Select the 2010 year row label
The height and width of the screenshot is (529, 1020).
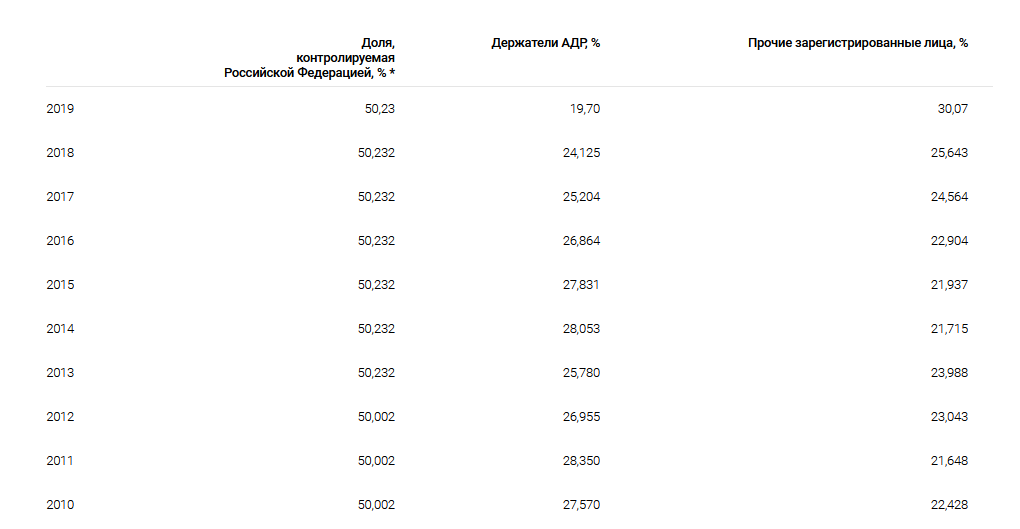[x=60, y=505]
